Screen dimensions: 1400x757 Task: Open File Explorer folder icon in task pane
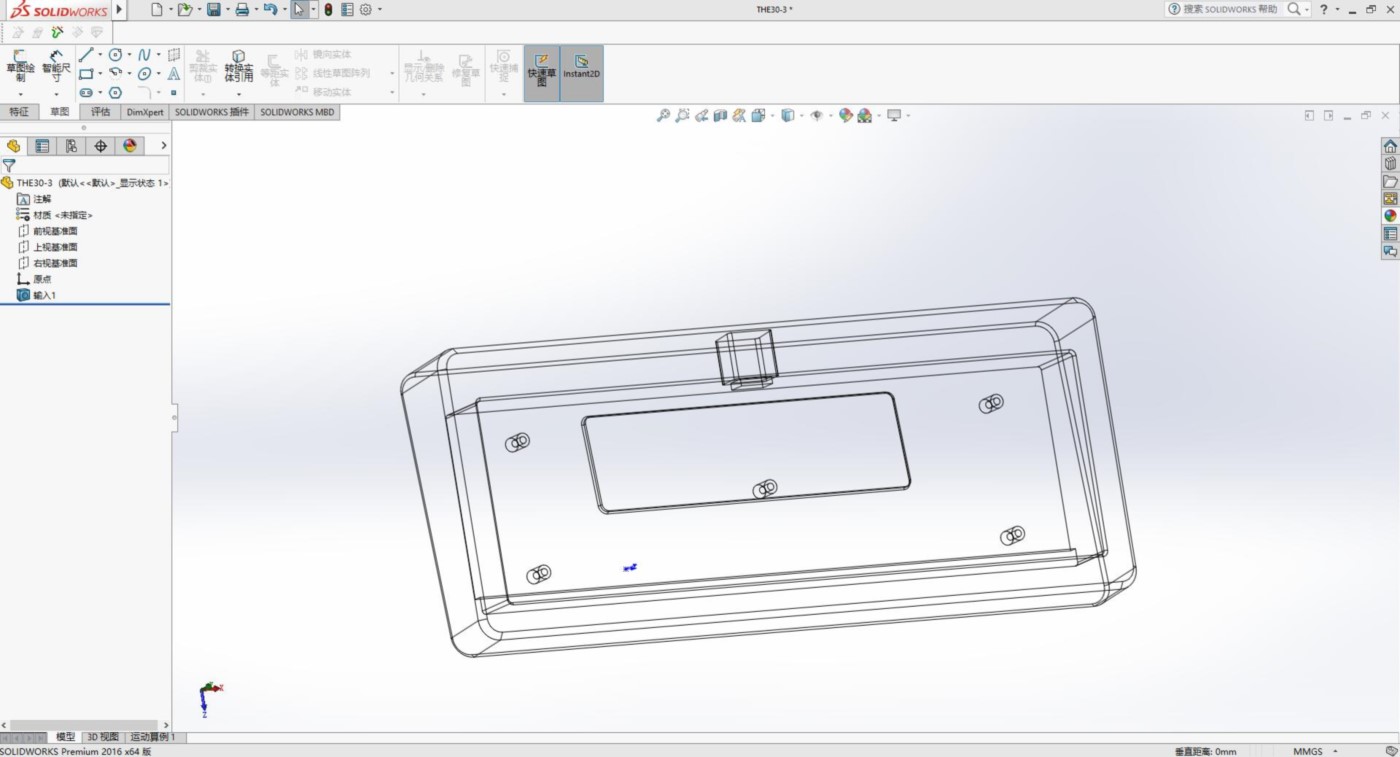[x=1390, y=181]
